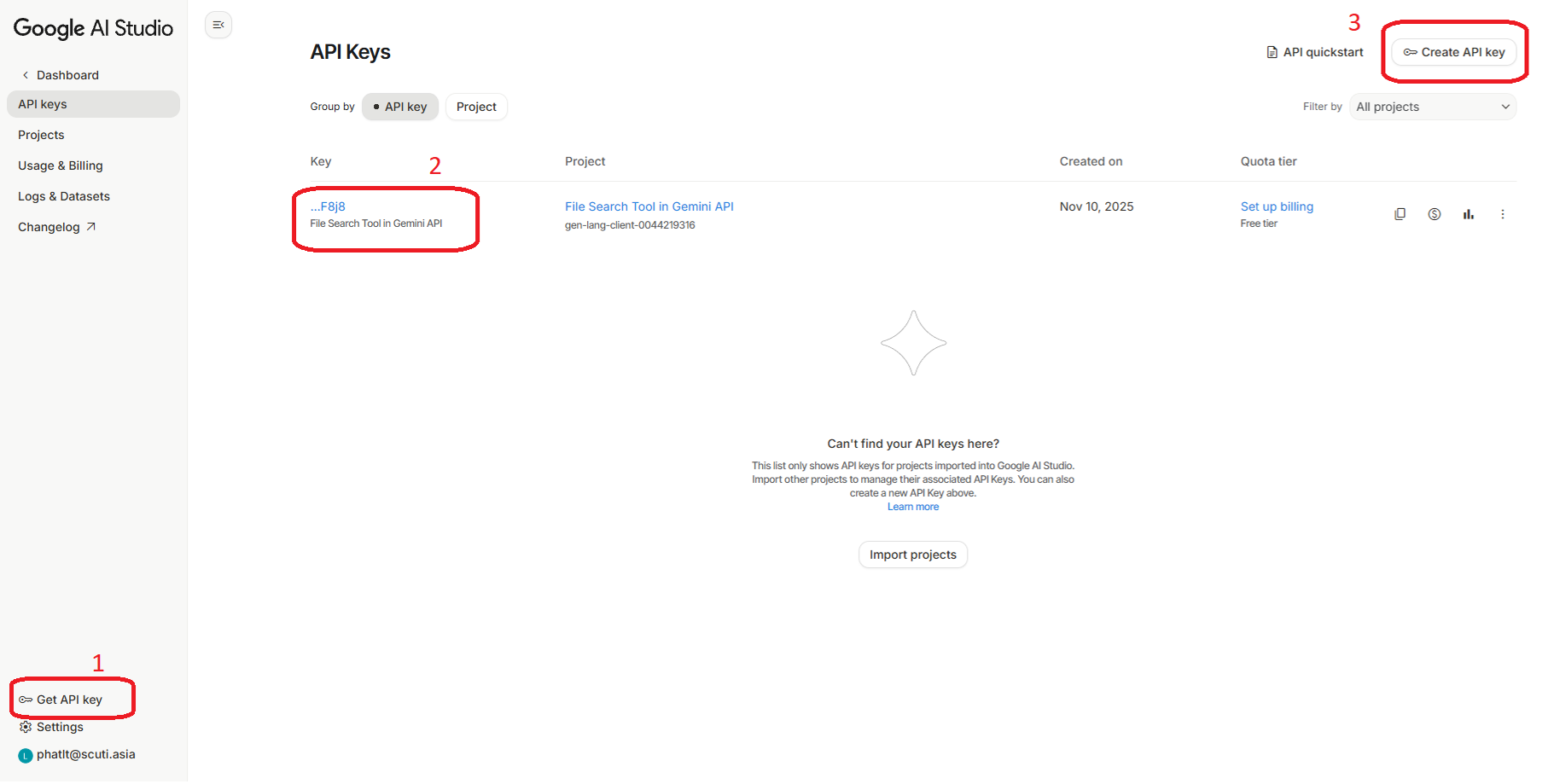Select API key grouping toggle

tap(400, 107)
